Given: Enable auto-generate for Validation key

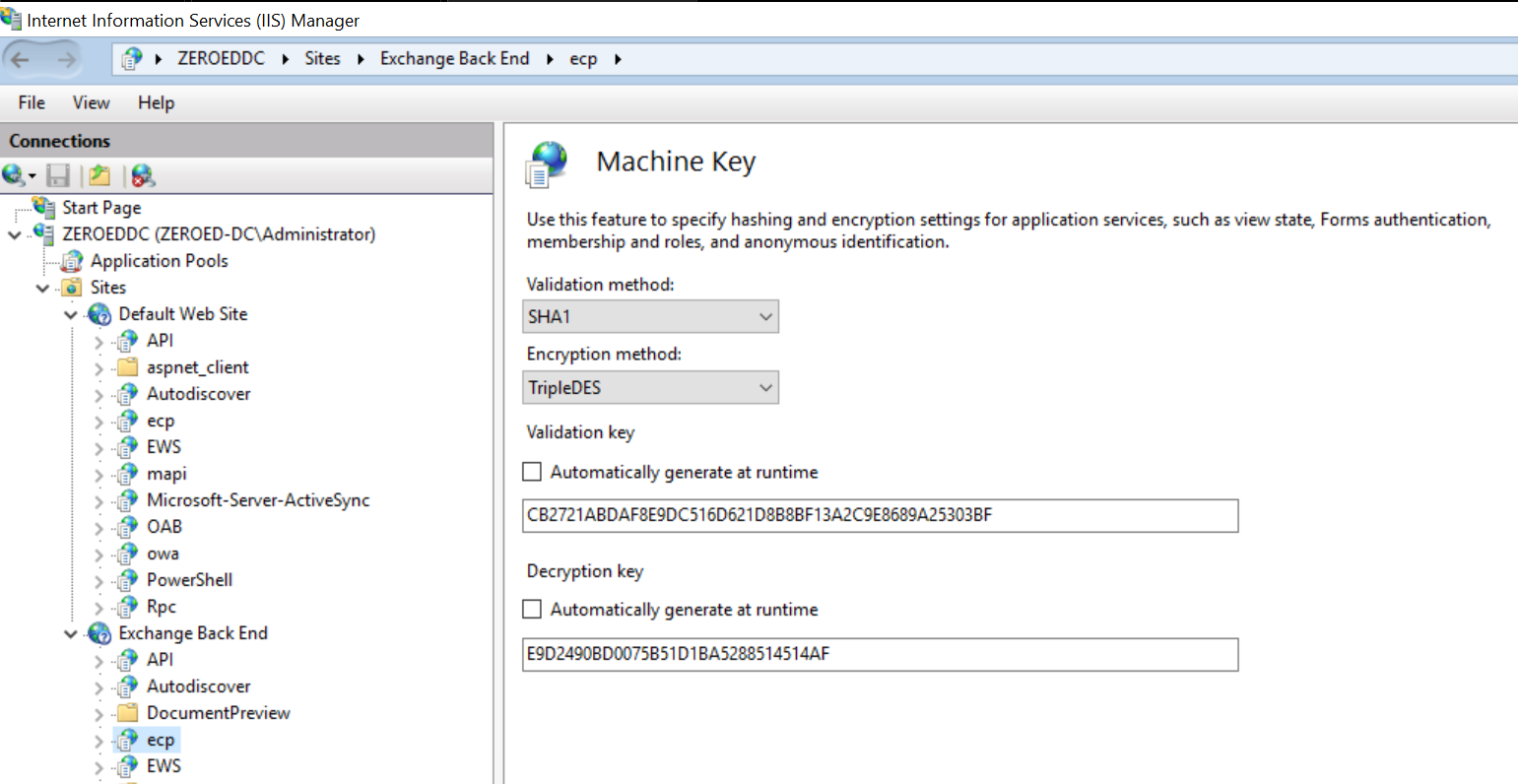Looking at the screenshot, I should tap(533, 472).
